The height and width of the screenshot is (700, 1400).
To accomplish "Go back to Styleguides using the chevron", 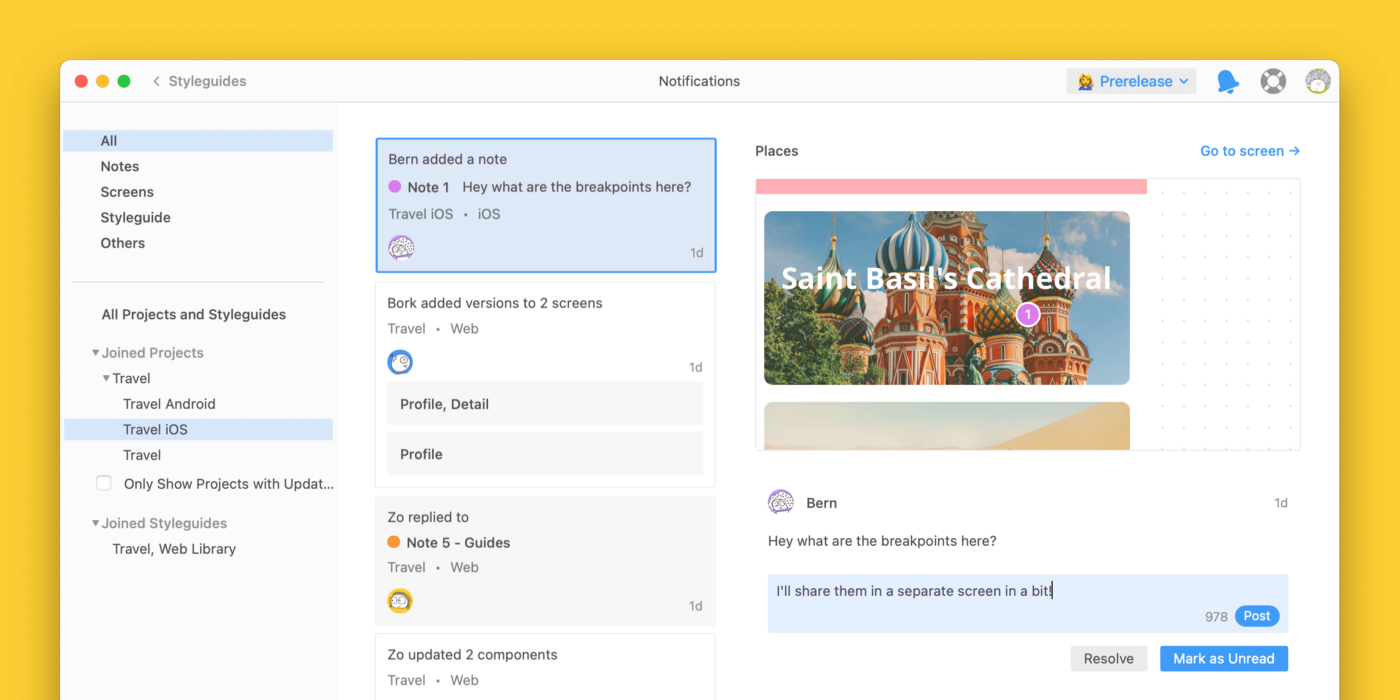I will (x=156, y=81).
